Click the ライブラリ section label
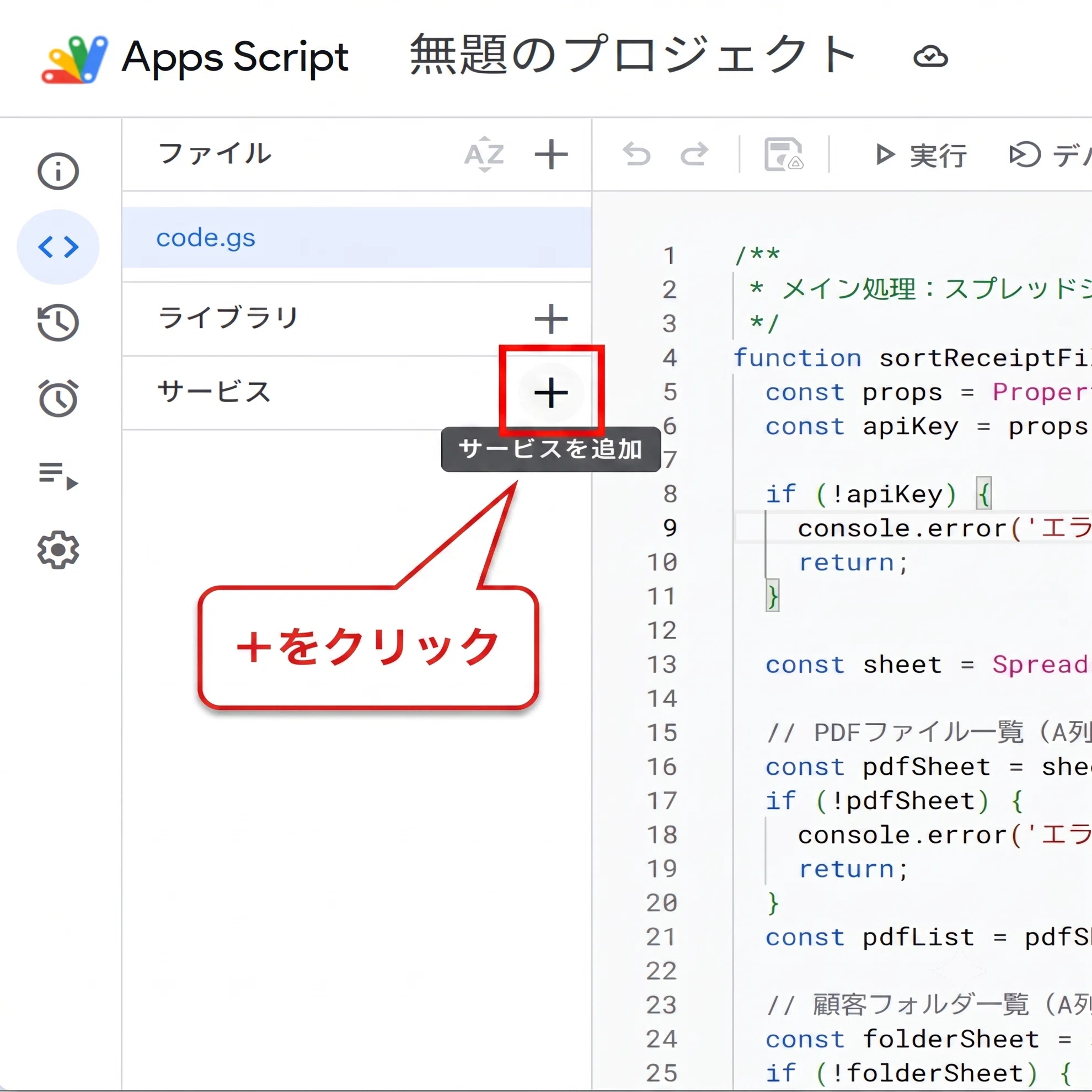This screenshot has width=1092, height=1092. point(228,318)
